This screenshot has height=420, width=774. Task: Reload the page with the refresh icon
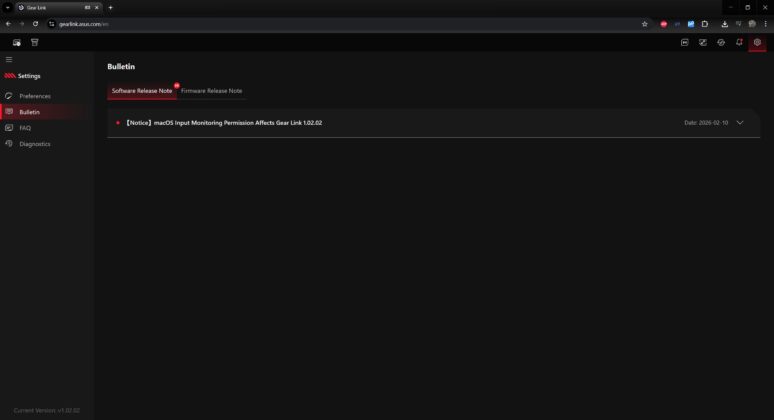tap(35, 24)
